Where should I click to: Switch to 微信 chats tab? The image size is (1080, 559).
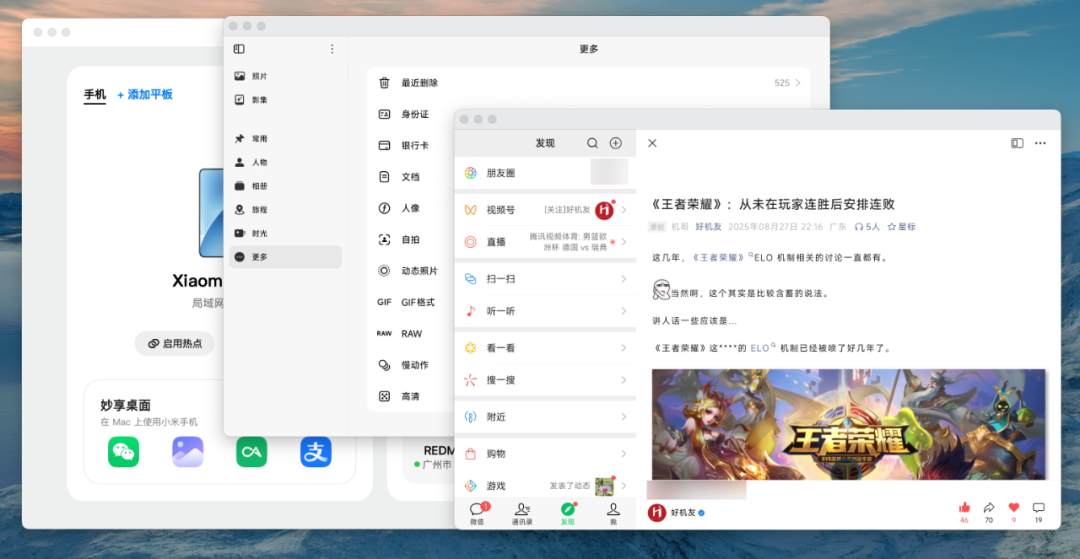point(477,514)
